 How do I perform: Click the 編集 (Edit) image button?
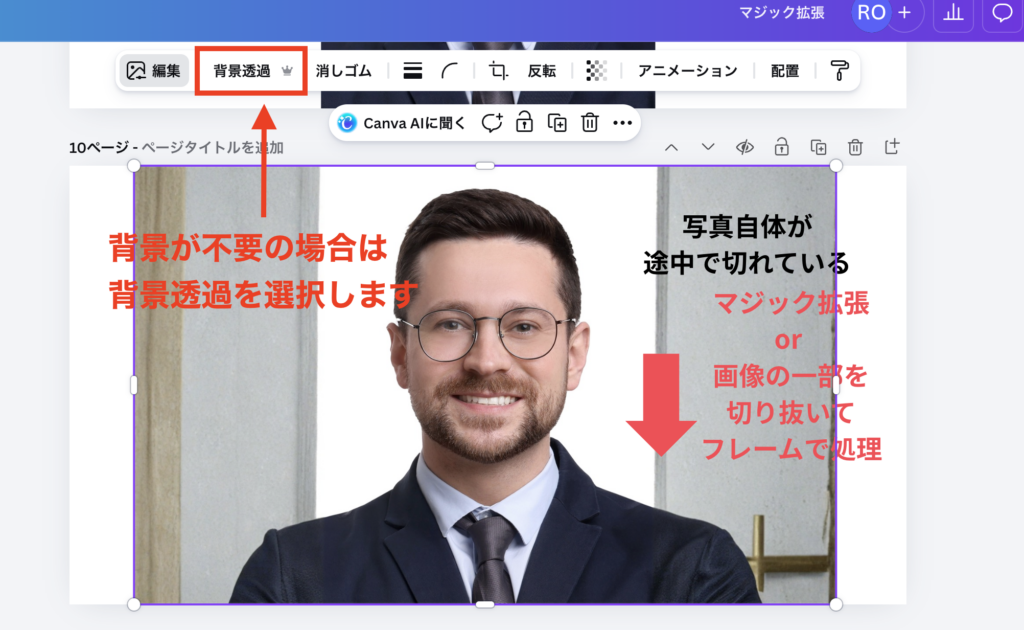point(153,71)
